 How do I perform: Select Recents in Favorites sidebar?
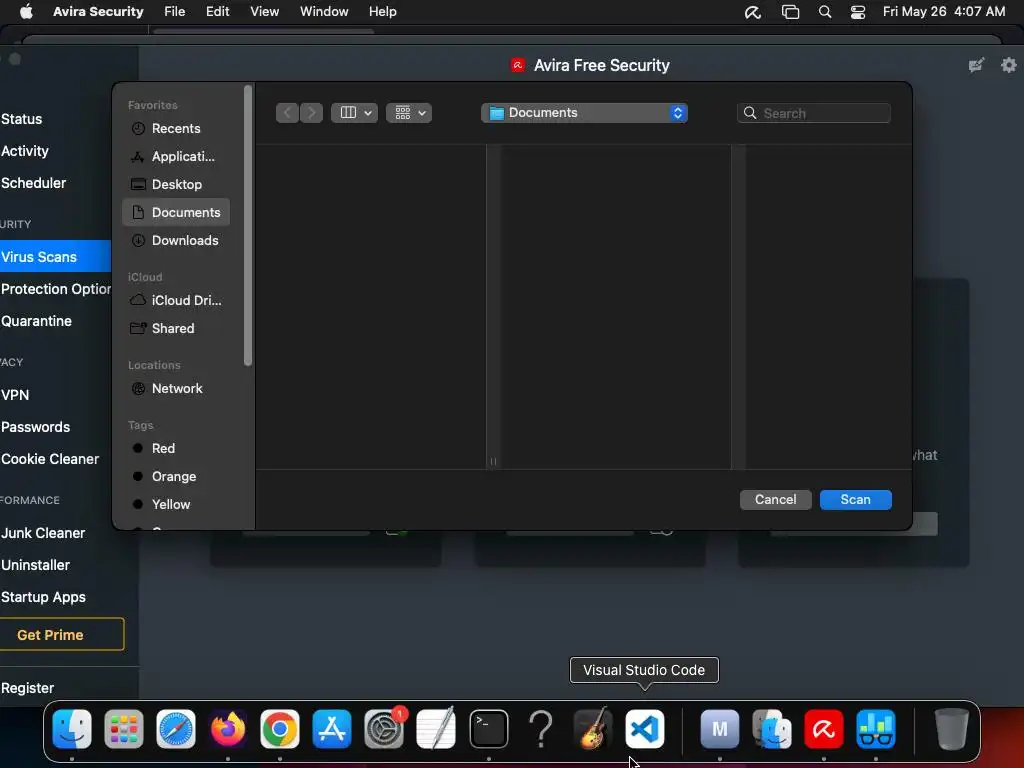point(176,129)
